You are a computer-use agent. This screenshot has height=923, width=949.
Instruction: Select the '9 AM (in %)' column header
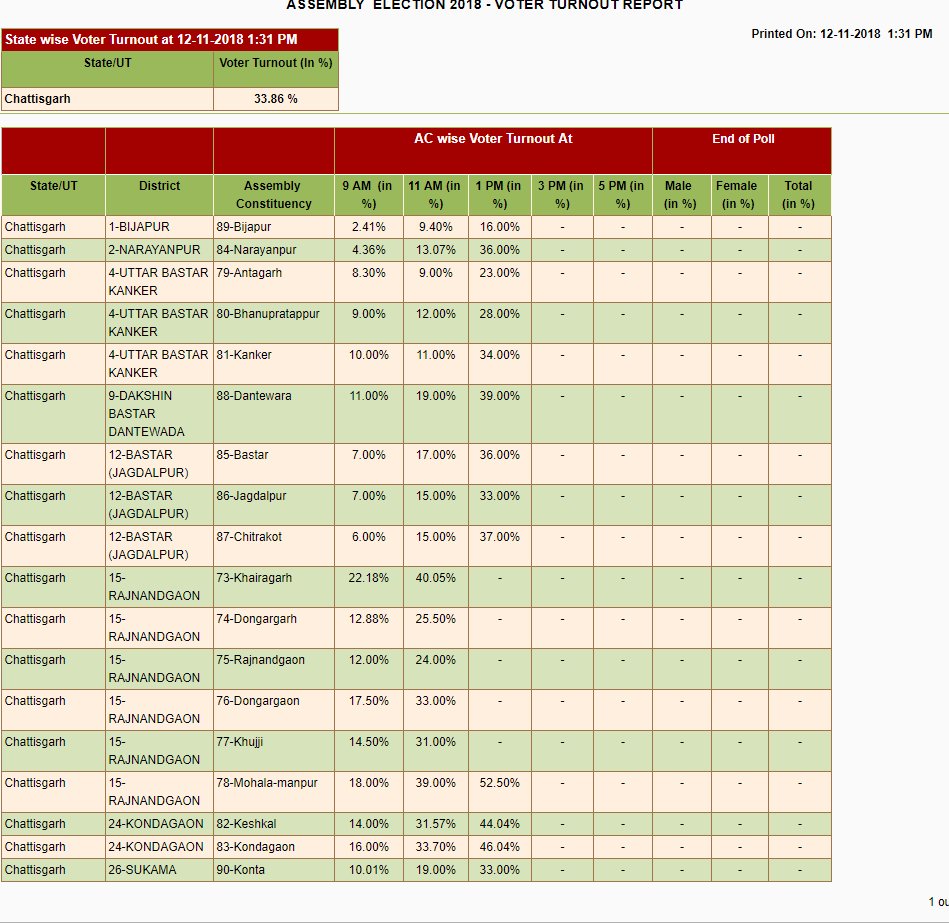coord(368,194)
